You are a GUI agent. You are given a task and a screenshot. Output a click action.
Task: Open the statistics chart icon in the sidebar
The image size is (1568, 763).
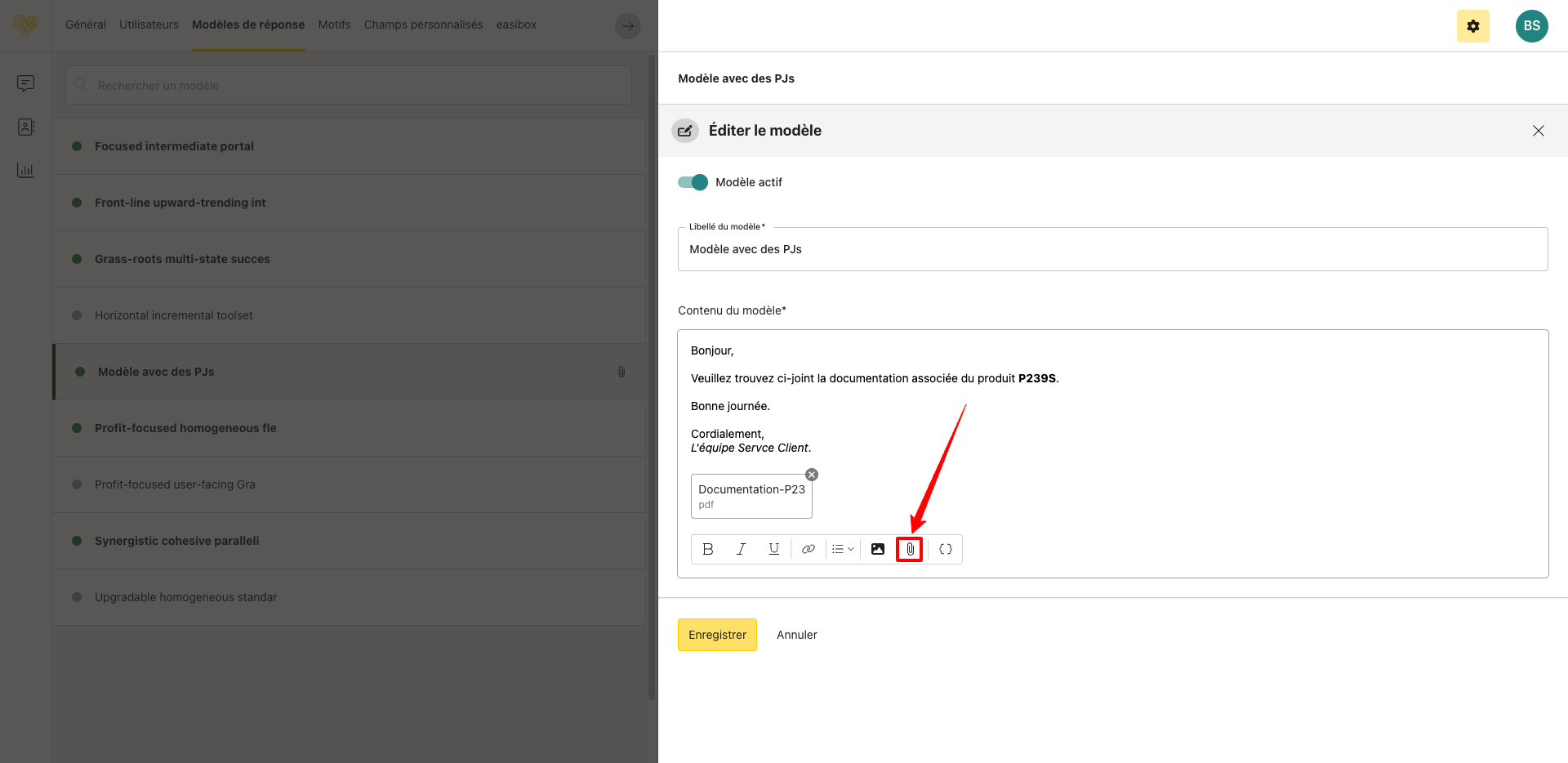point(26,171)
